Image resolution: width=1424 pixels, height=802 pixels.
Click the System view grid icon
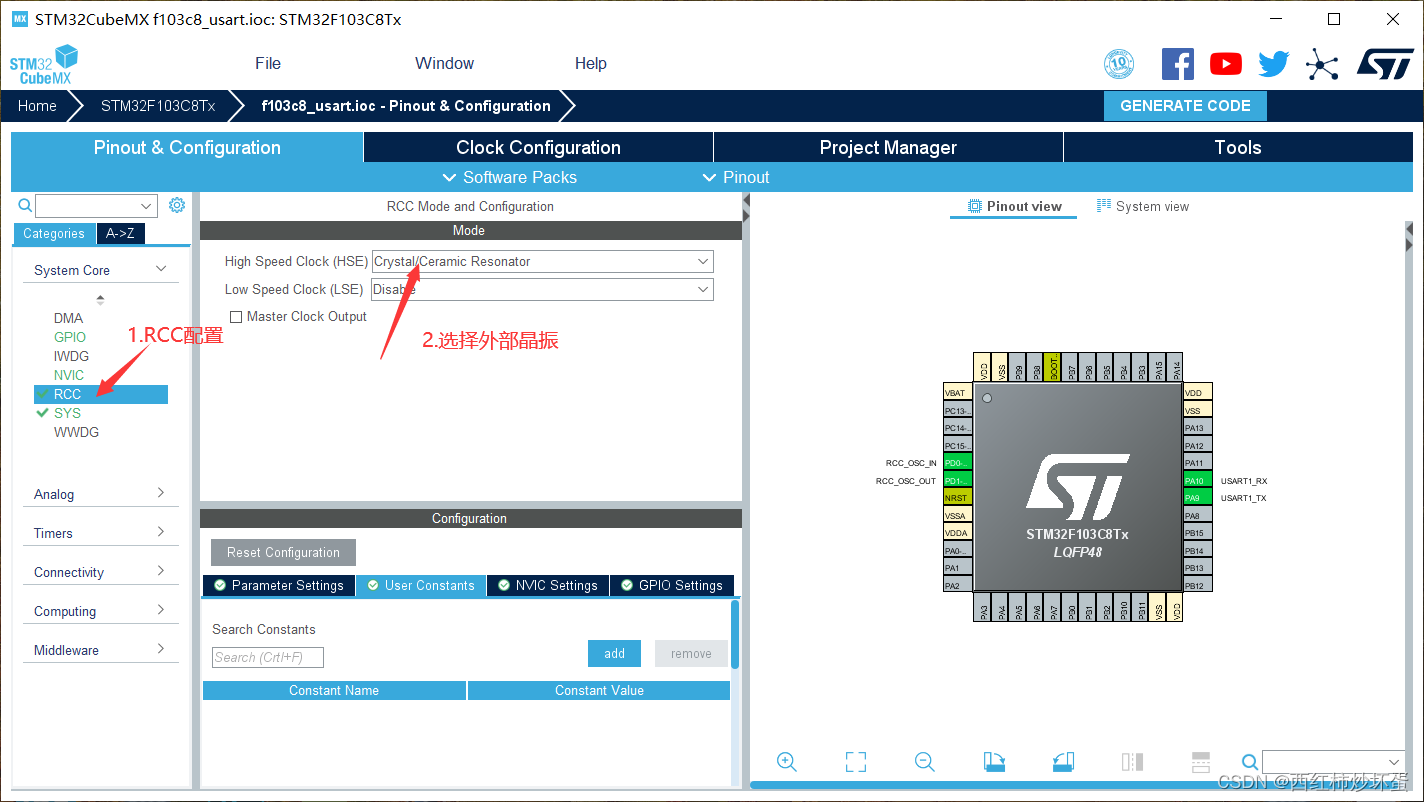(x=1104, y=206)
